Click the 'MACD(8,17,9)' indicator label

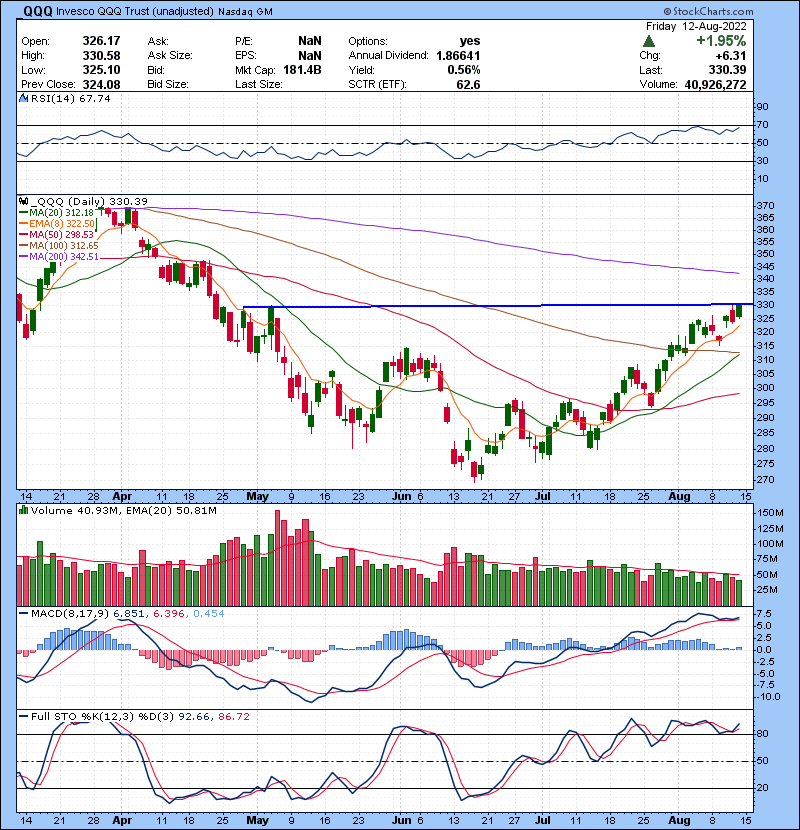pyautogui.click(x=70, y=614)
